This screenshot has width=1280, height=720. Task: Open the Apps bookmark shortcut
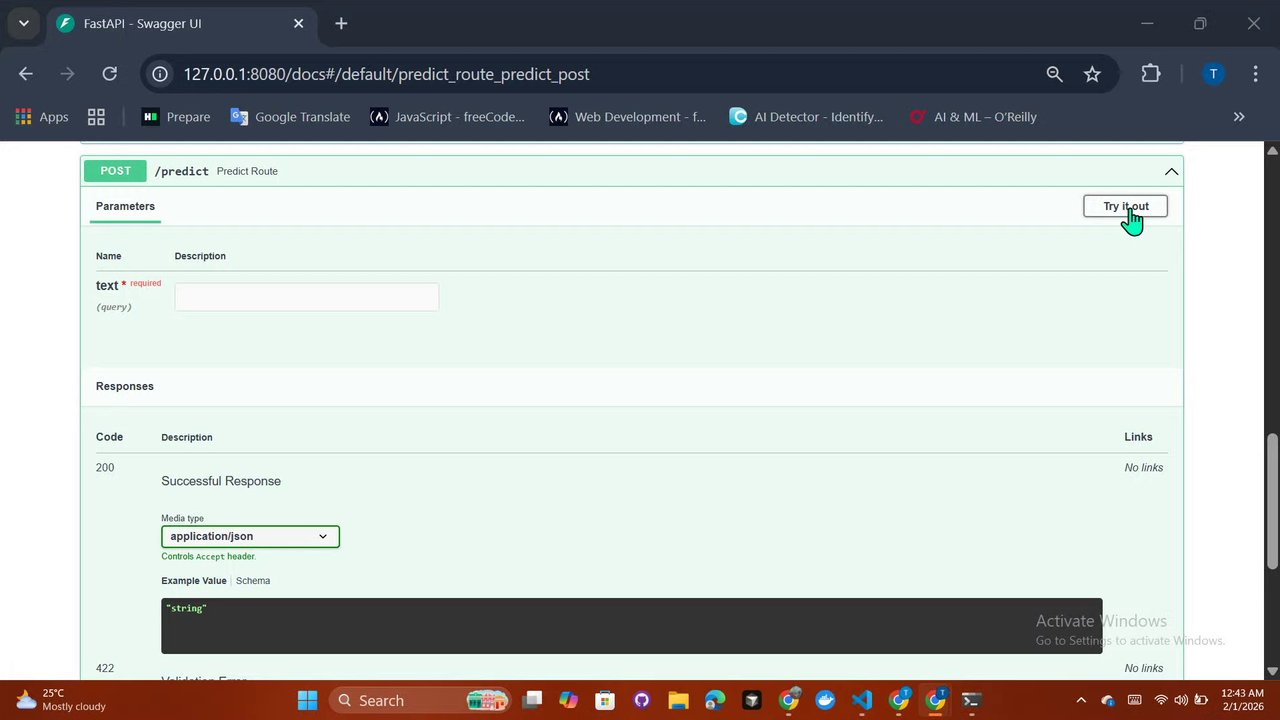click(42, 117)
